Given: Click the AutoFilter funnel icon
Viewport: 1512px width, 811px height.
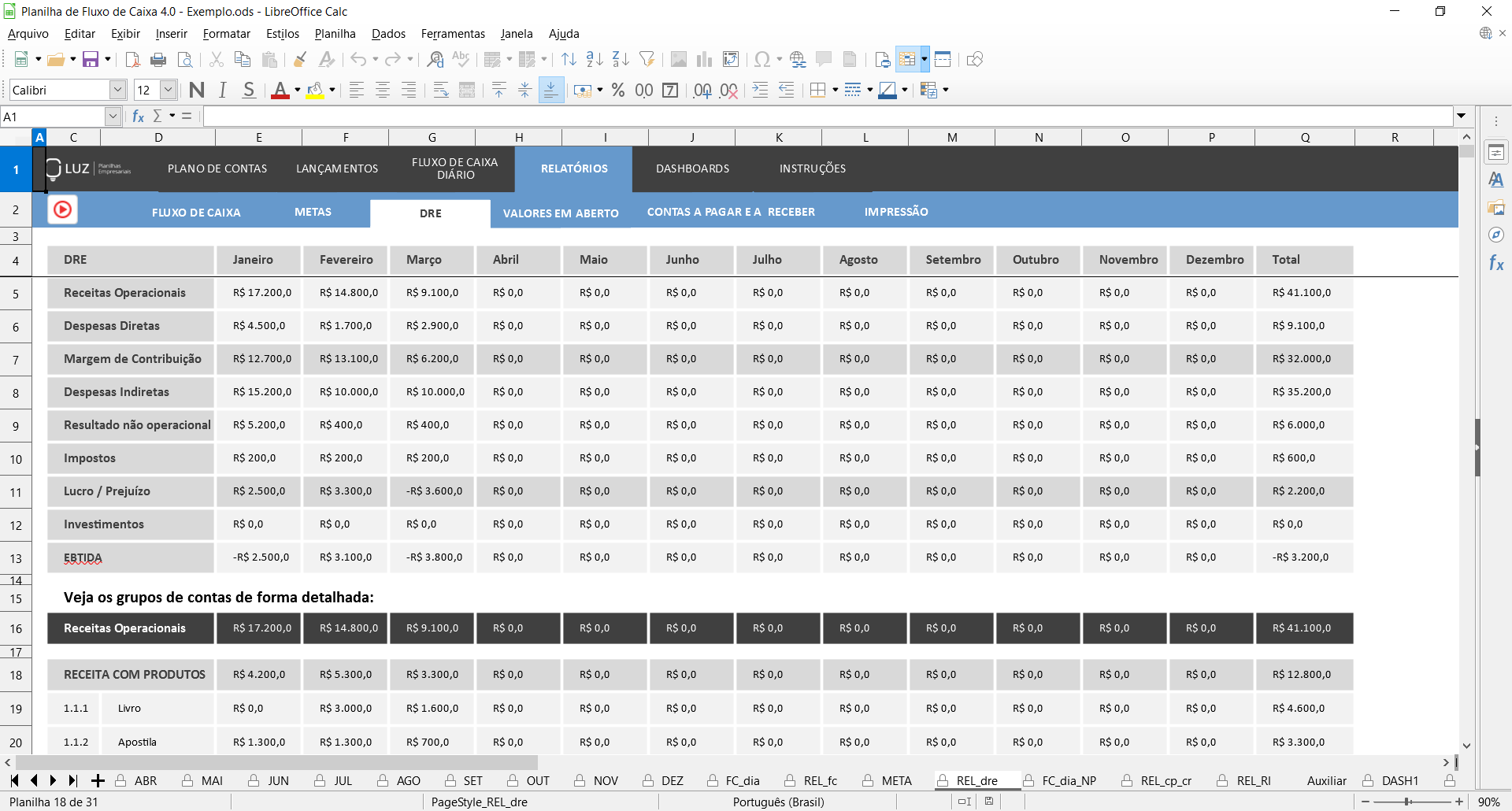Looking at the screenshot, I should (647, 60).
